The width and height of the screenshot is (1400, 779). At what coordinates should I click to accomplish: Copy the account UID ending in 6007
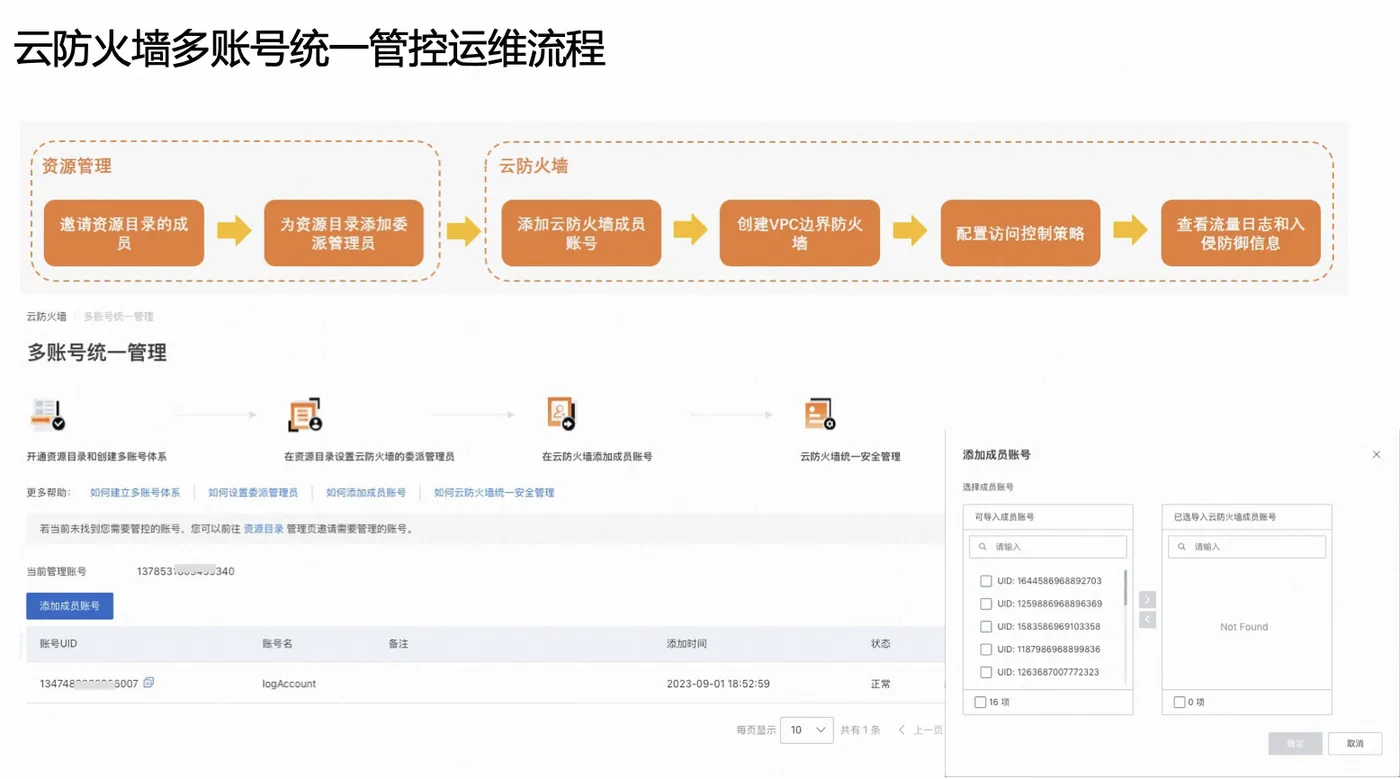pyautogui.click(x=149, y=683)
